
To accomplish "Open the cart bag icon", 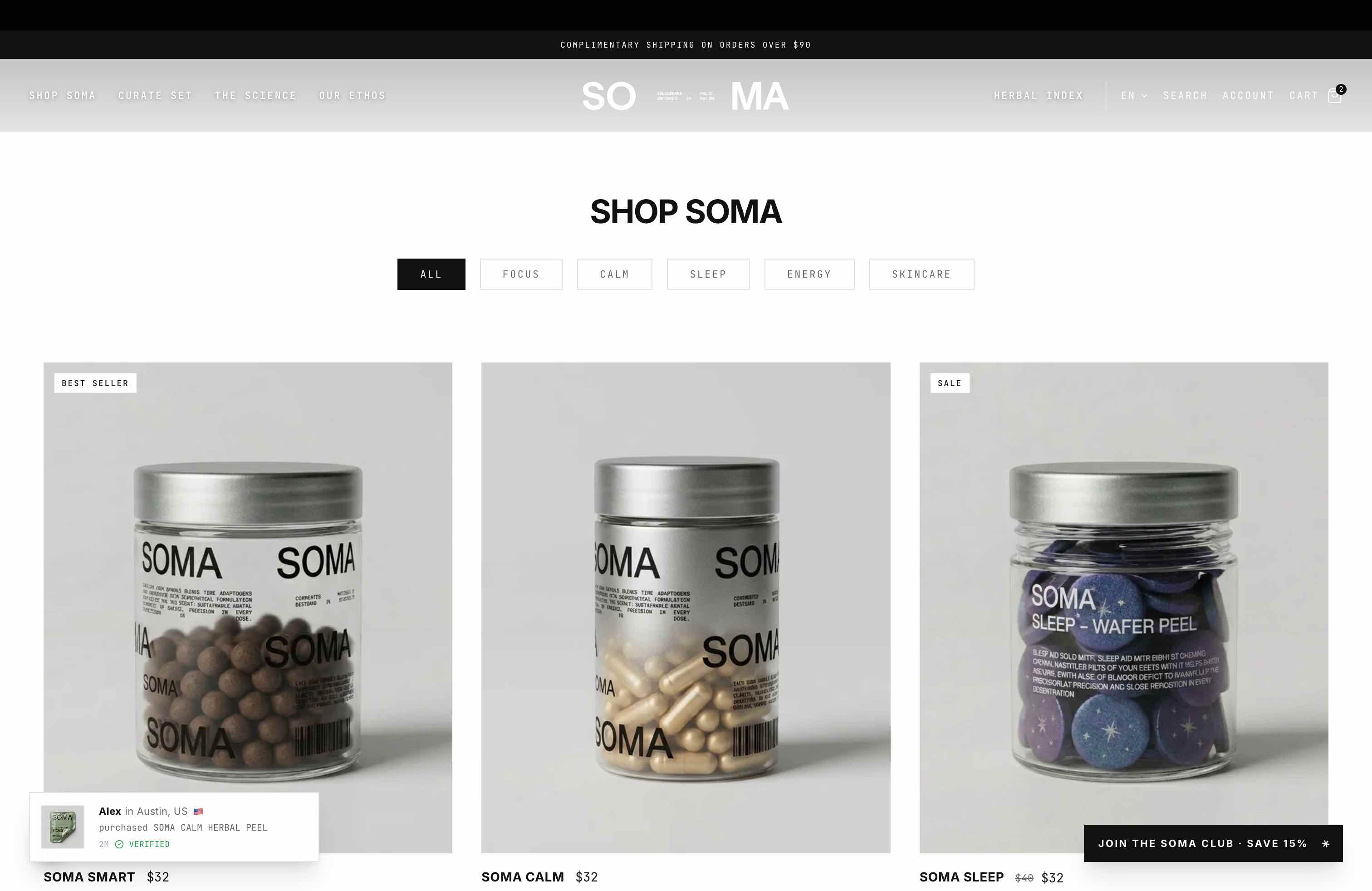I will (x=1334, y=95).
